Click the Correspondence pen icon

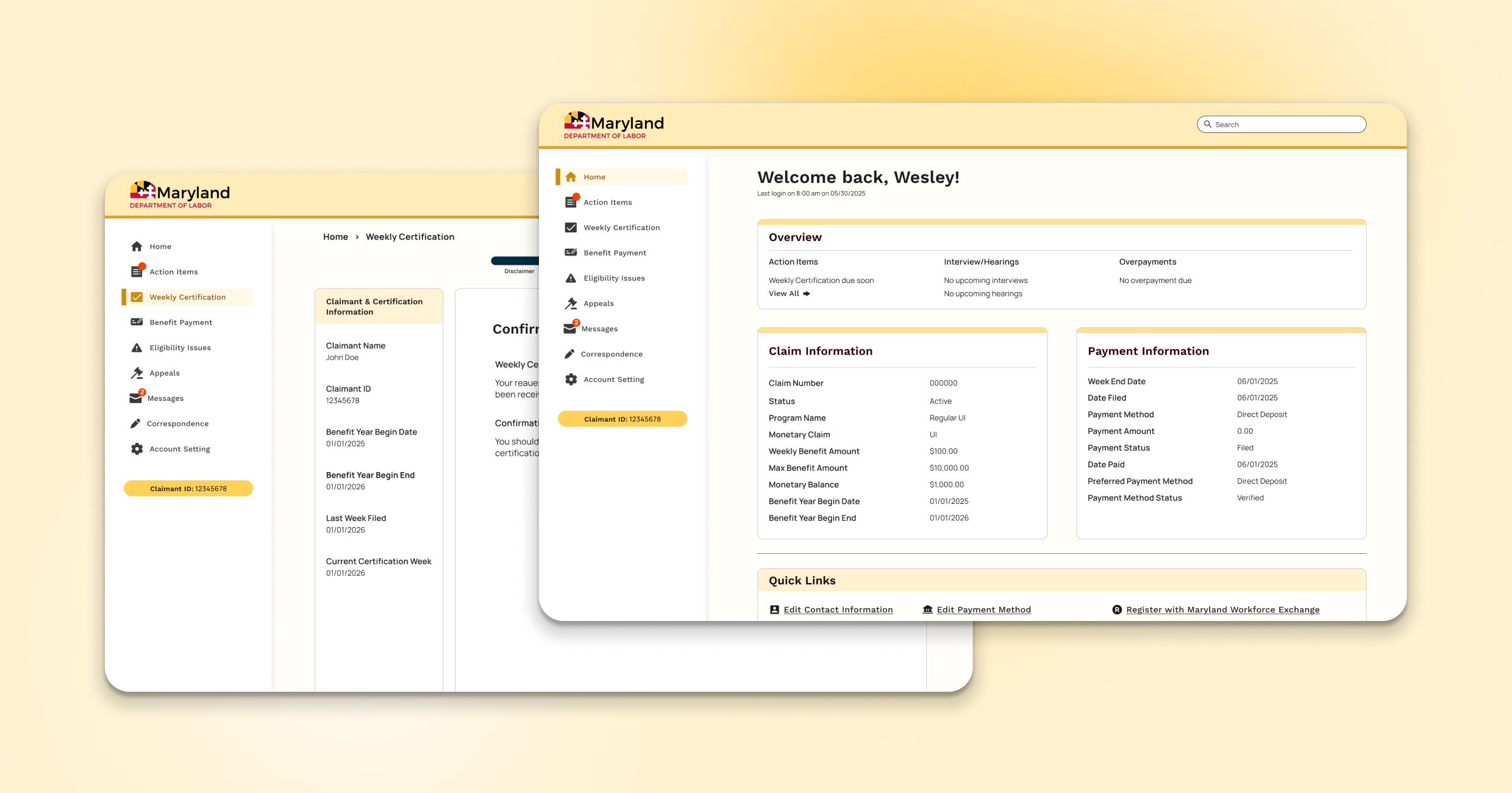(x=569, y=354)
